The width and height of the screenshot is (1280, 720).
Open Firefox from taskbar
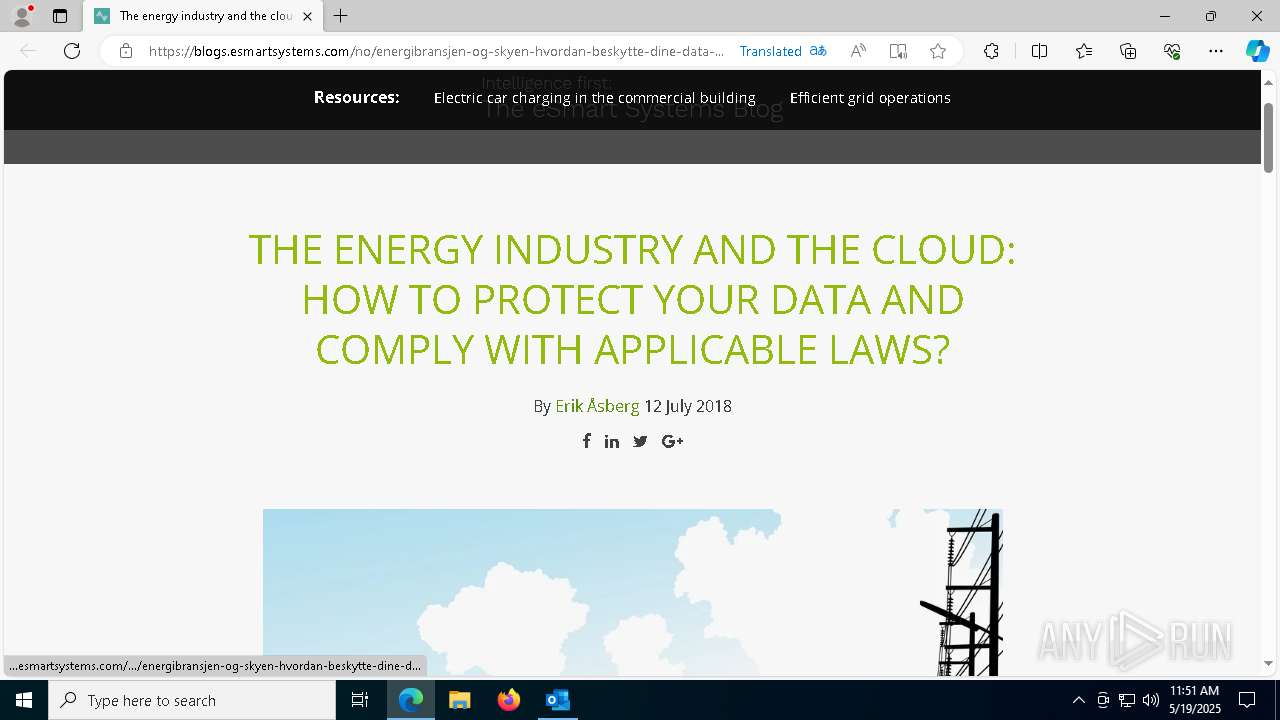[509, 700]
